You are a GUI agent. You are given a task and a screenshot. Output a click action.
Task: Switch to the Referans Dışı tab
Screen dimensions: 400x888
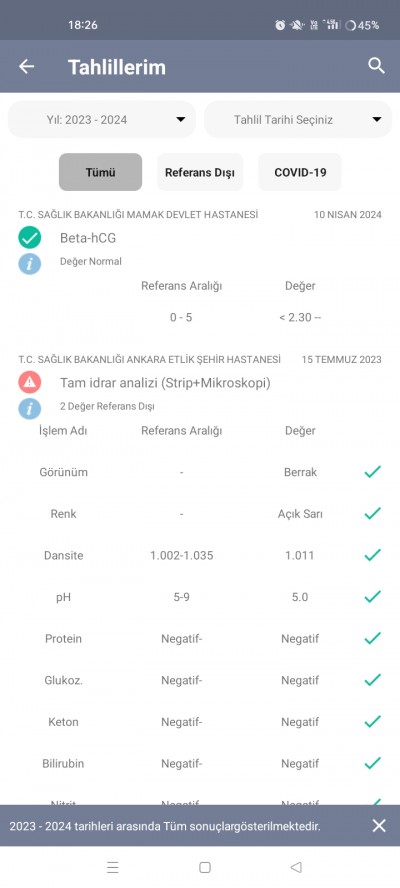(200, 172)
